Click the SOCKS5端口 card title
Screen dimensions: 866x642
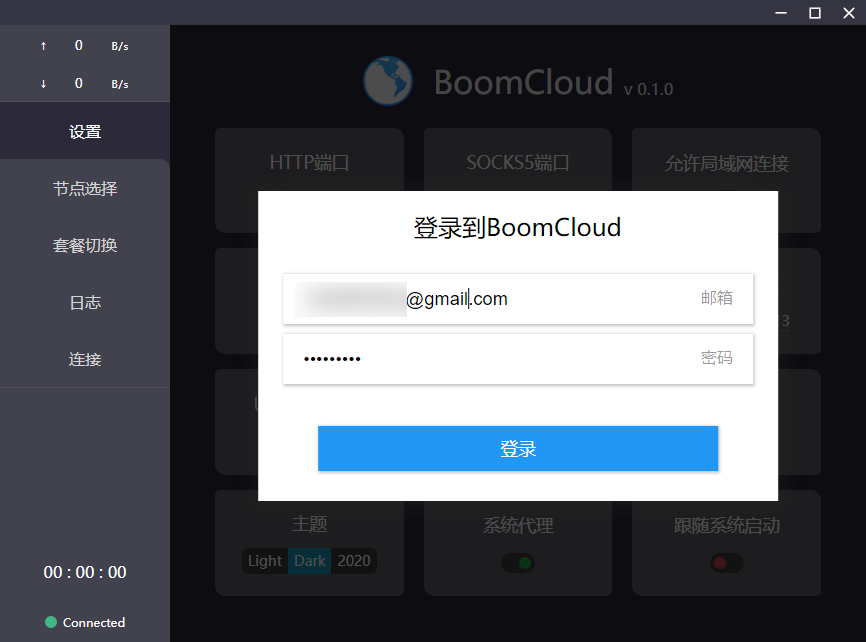click(518, 162)
